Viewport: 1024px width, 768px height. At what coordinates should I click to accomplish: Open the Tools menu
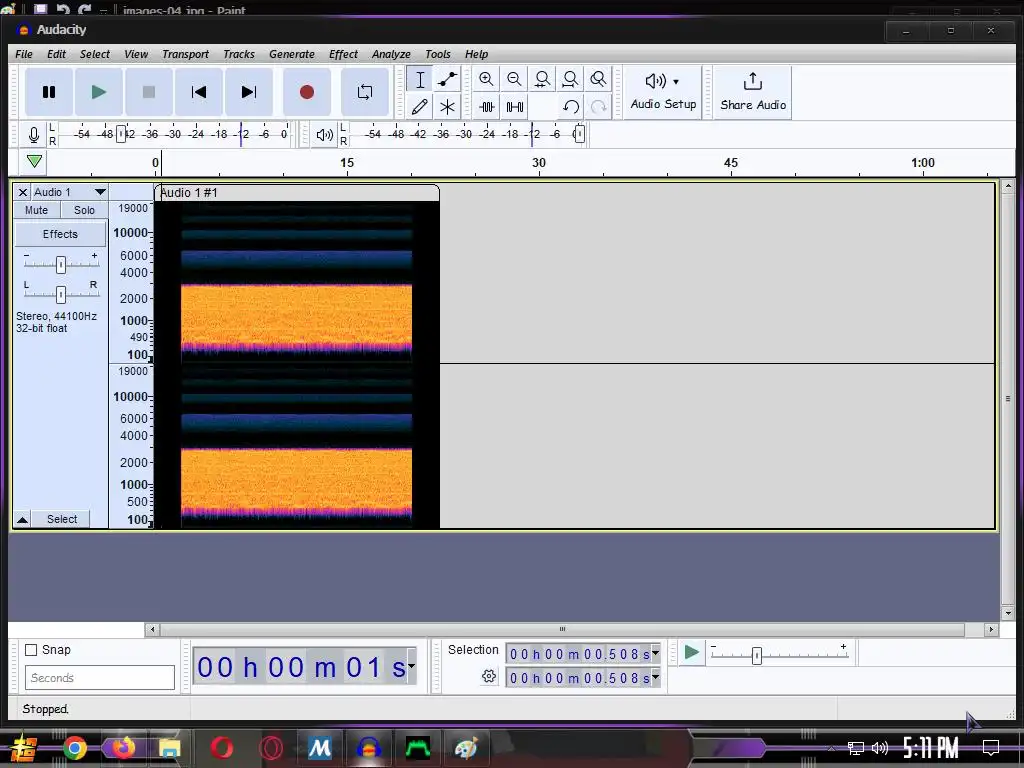click(438, 54)
